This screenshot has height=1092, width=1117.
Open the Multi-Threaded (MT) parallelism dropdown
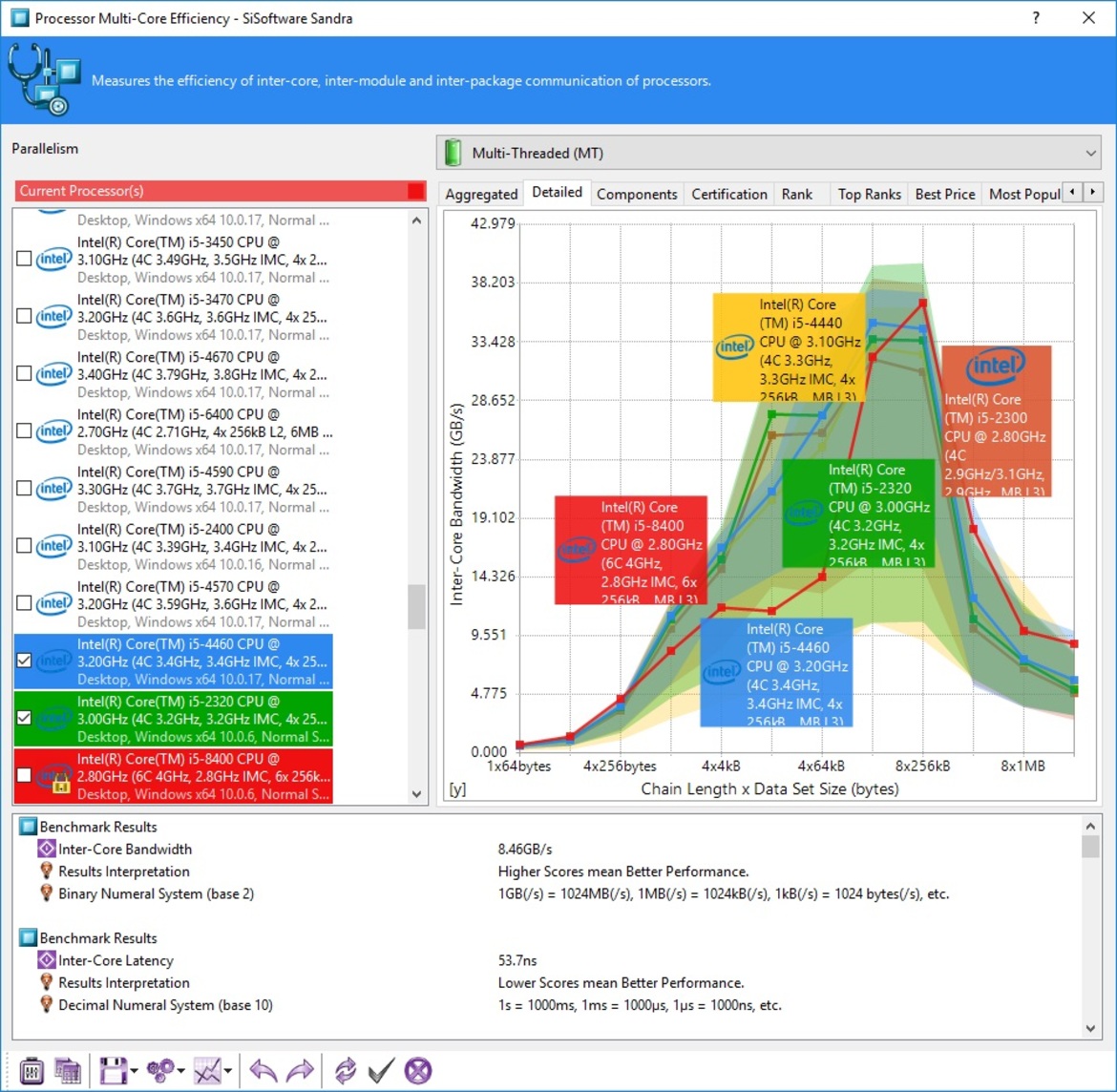pyautogui.click(x=769, y=153)
